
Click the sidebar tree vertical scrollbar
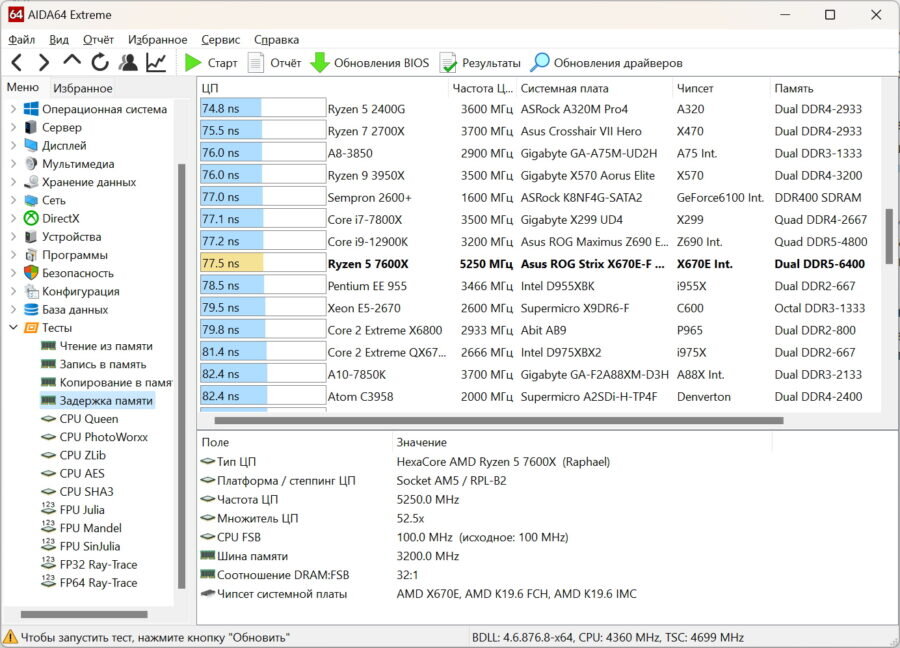pos(181,376)
